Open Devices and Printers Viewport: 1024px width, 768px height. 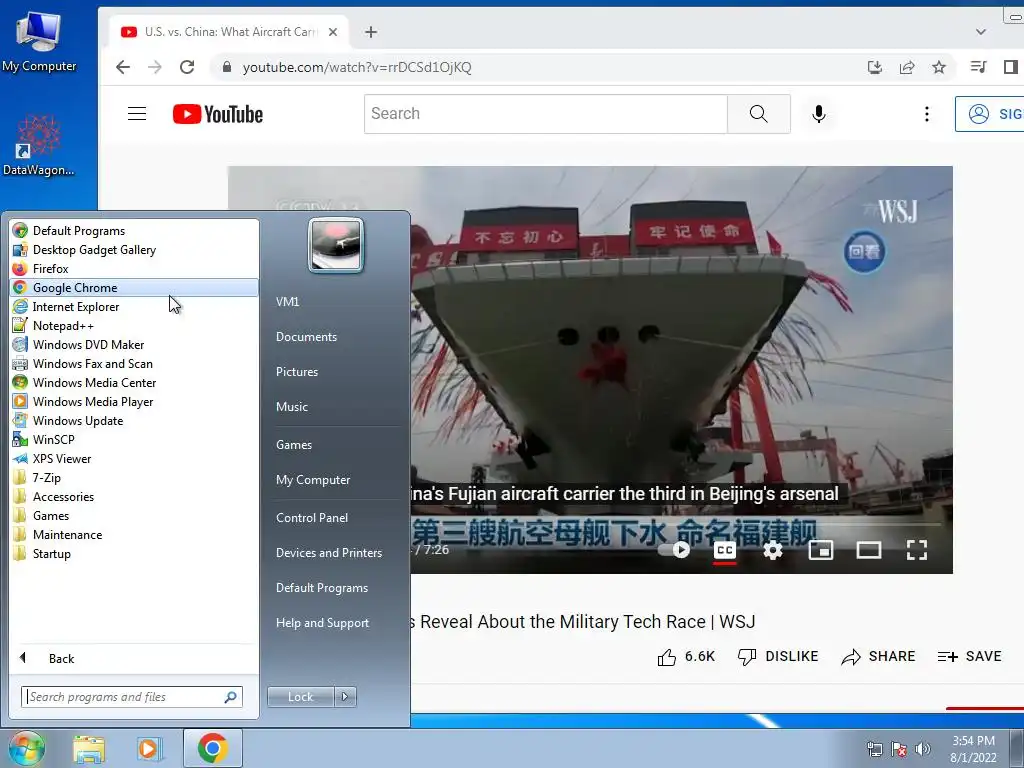tap(328, 553)
